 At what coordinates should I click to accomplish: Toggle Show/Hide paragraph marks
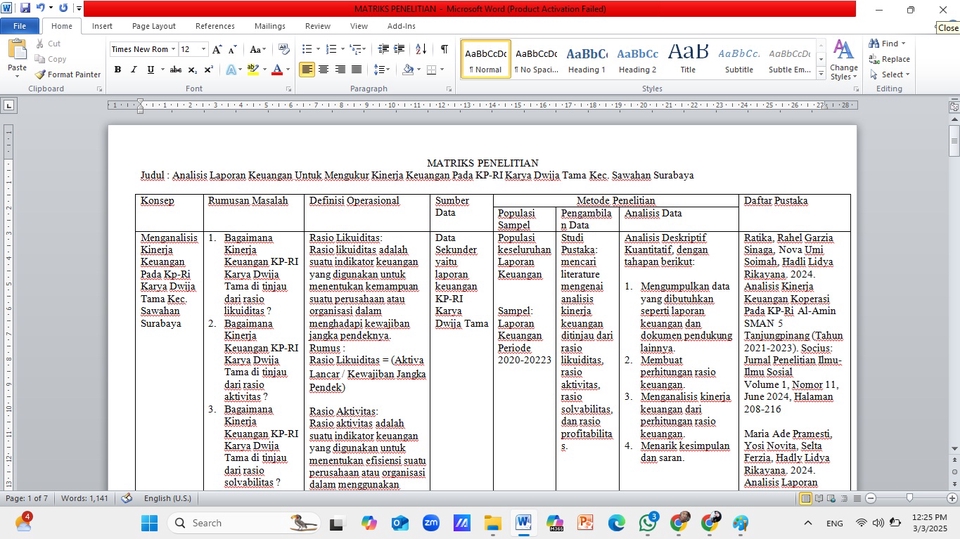point(444,49)
